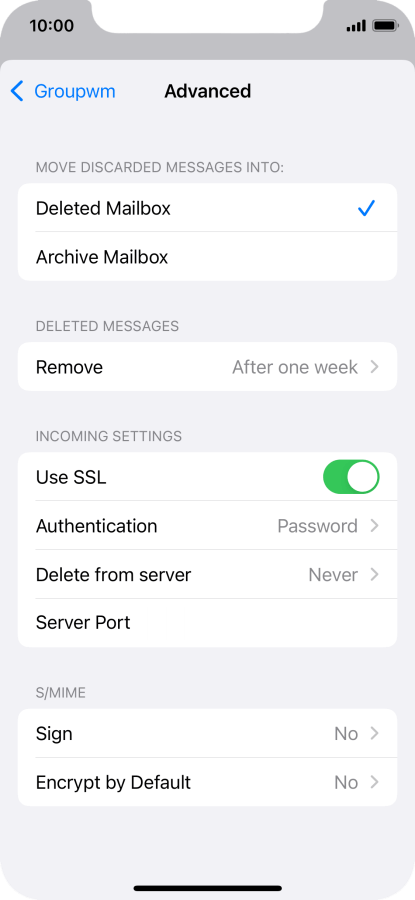Open Delete from server chevron
415x900 pixels.
(x=374, y=575)
